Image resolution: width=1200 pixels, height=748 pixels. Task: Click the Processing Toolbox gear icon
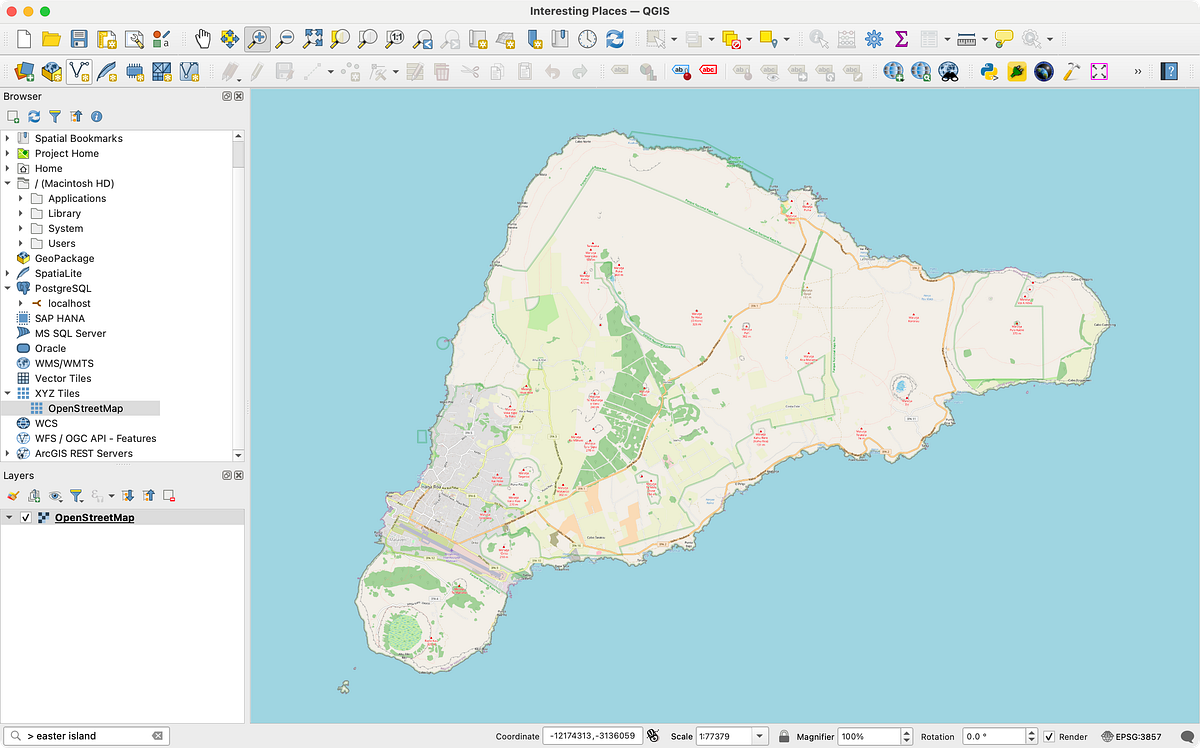[x=873, y=38]
